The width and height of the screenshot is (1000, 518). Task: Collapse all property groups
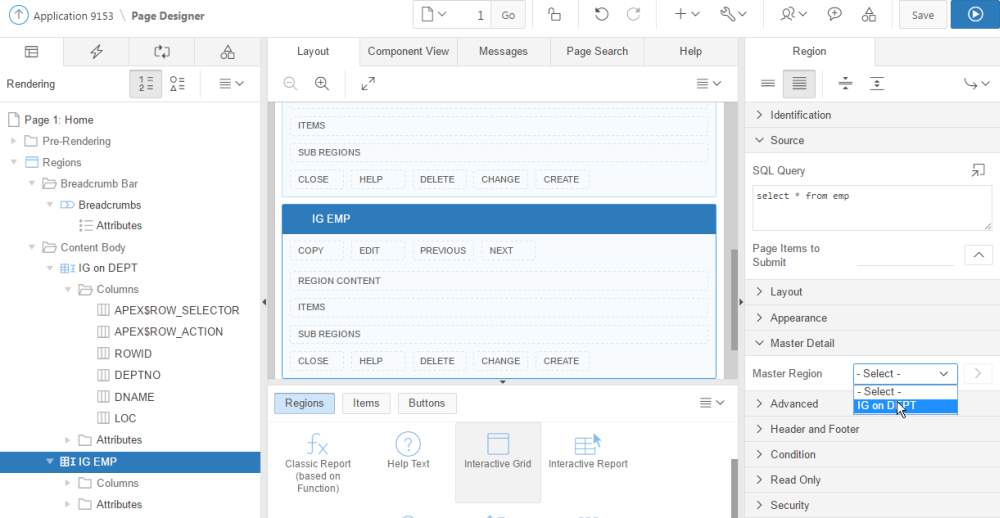click(x=846, y=84)
